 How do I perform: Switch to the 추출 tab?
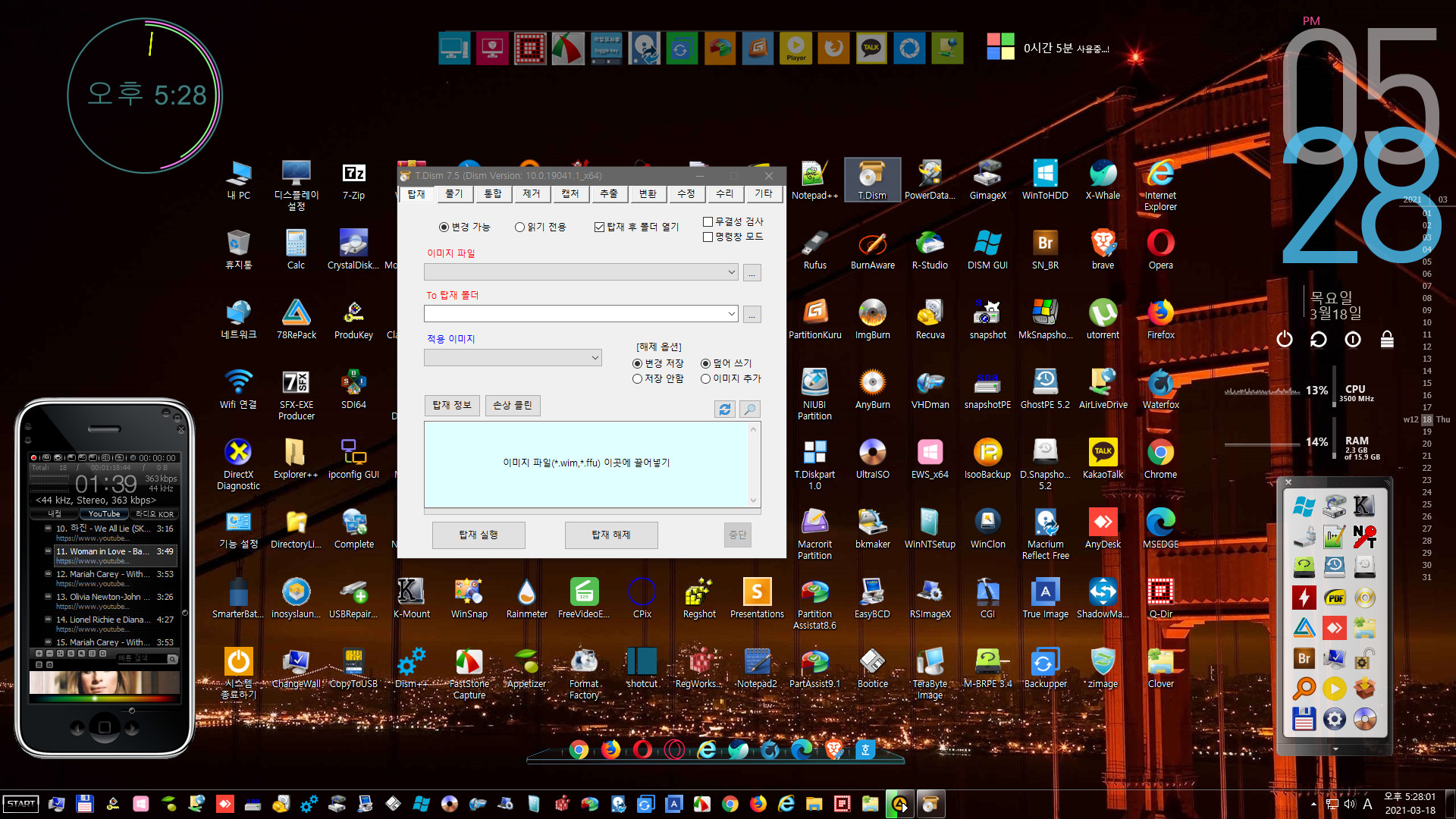609,194
